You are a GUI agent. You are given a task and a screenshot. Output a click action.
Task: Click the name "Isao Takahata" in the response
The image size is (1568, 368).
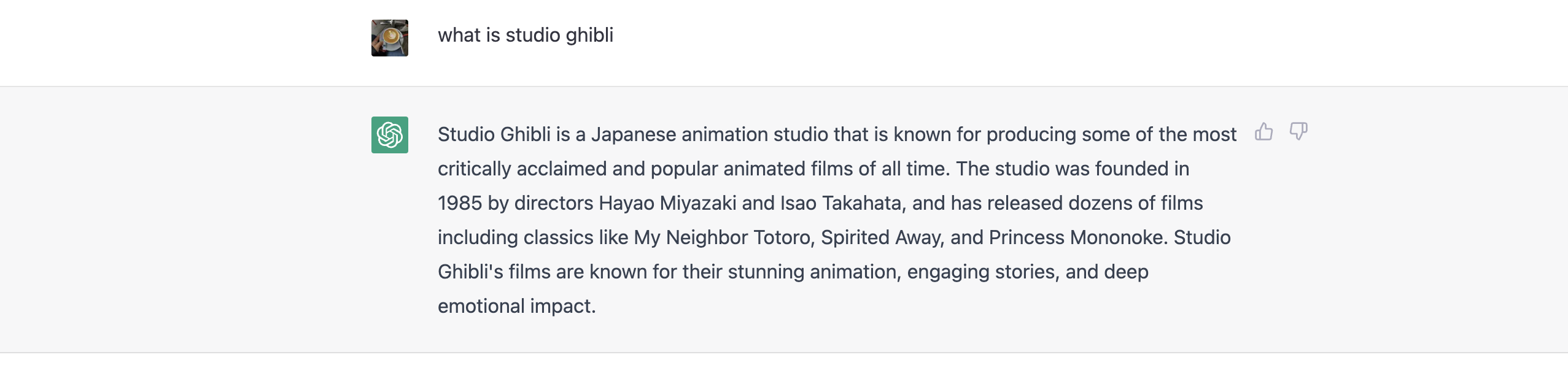click(842, 203)
